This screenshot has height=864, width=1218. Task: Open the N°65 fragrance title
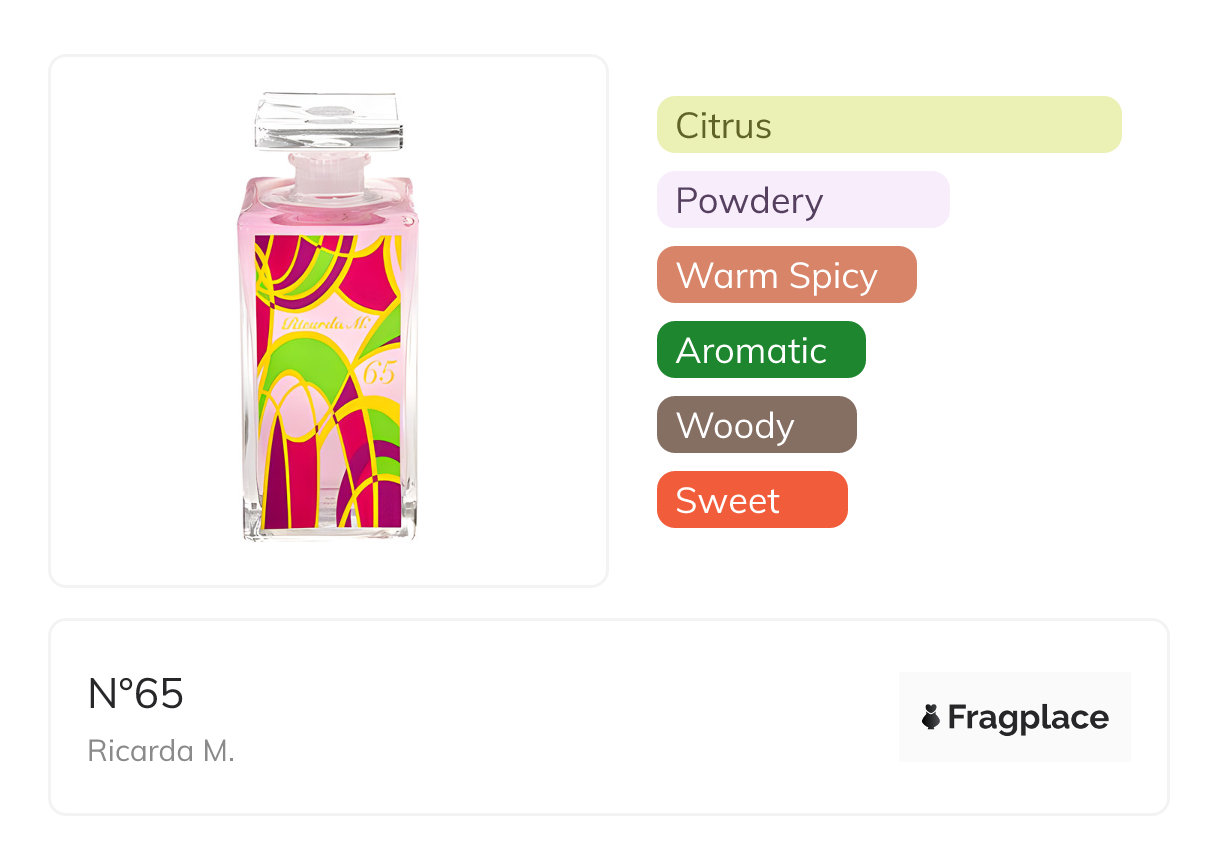tap(136, 694)
